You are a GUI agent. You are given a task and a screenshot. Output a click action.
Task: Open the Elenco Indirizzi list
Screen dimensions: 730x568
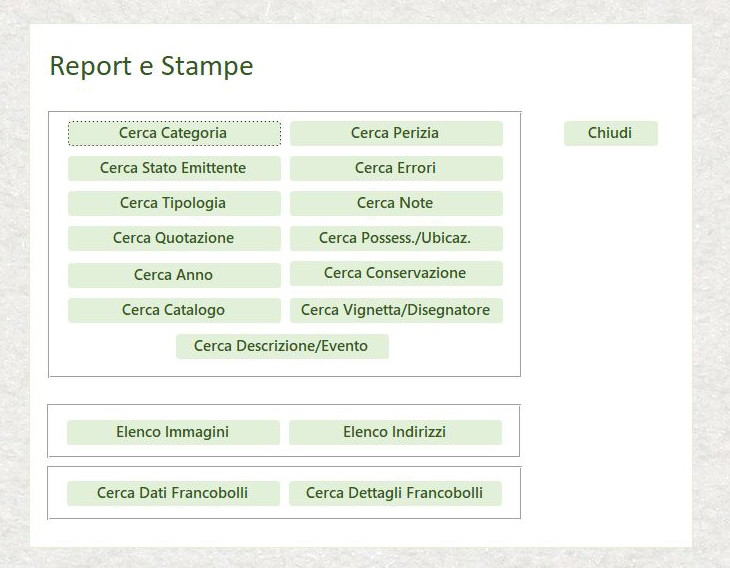(395, 432)
